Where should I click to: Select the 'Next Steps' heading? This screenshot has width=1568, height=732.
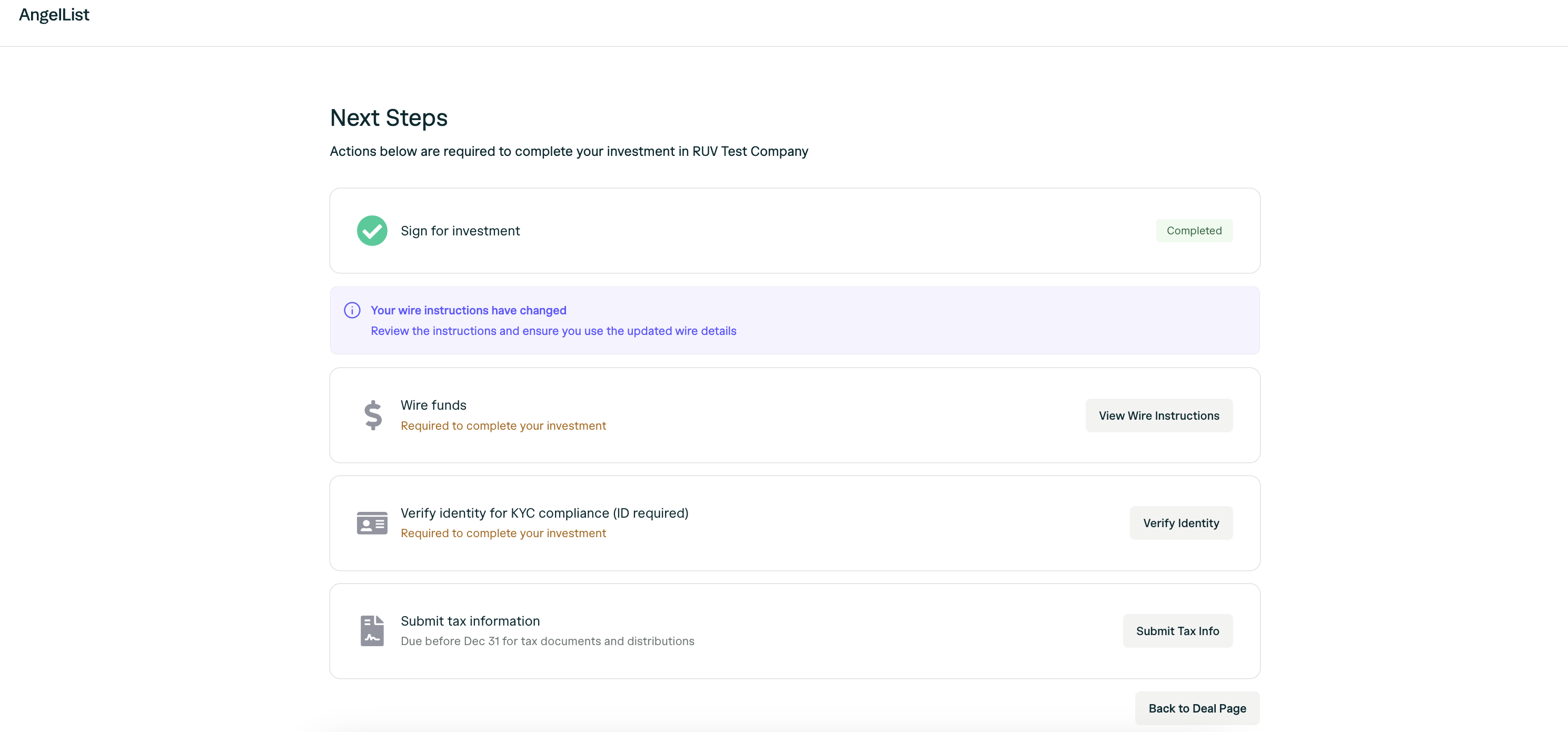(389, 117)
